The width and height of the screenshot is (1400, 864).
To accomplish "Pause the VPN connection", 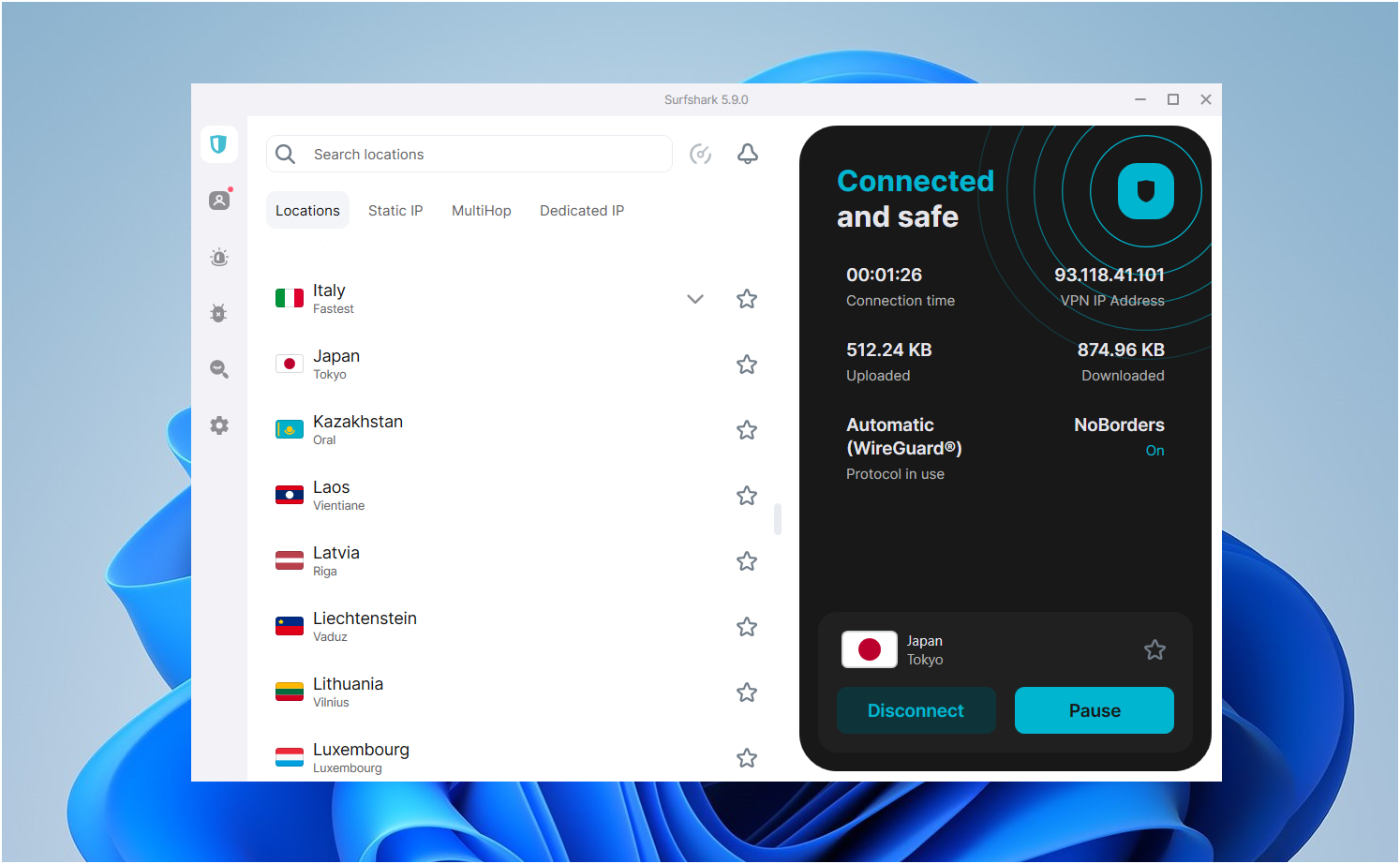I will tap(1094, 711).
